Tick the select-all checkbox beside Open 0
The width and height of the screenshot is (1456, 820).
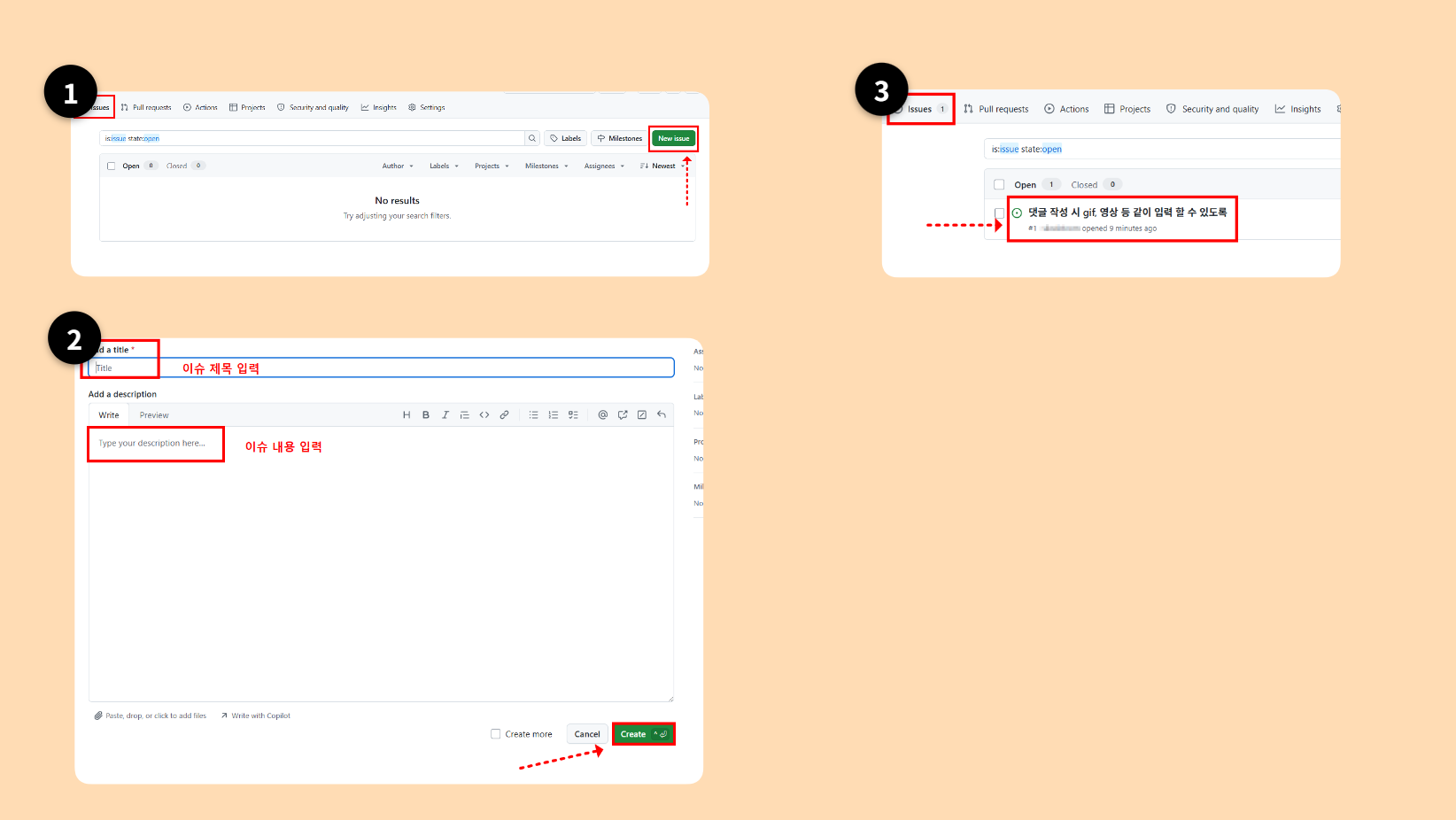(112, 166)
